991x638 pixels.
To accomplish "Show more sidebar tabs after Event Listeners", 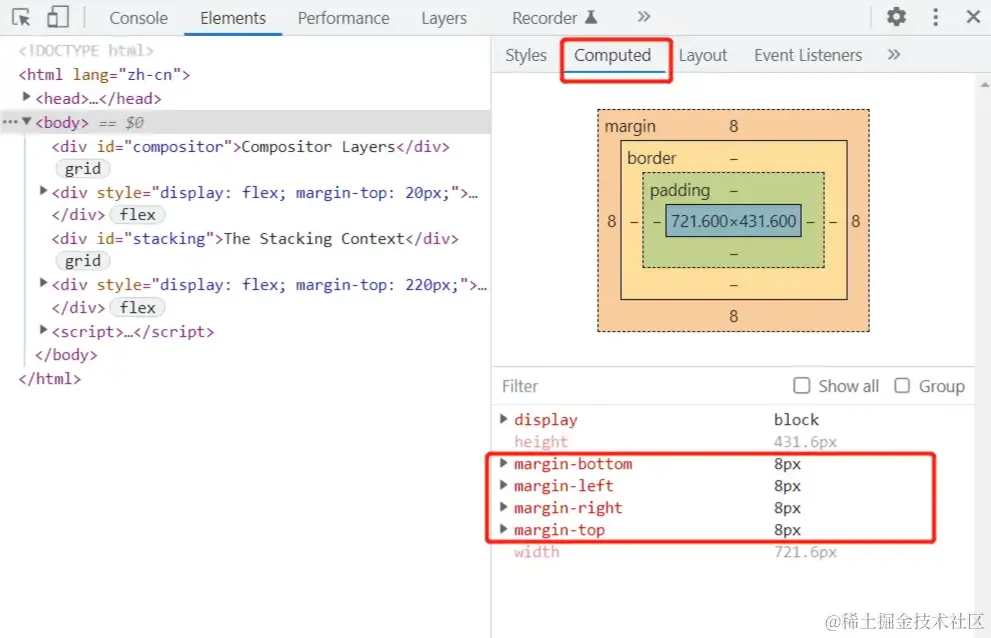I will (893, 55).
